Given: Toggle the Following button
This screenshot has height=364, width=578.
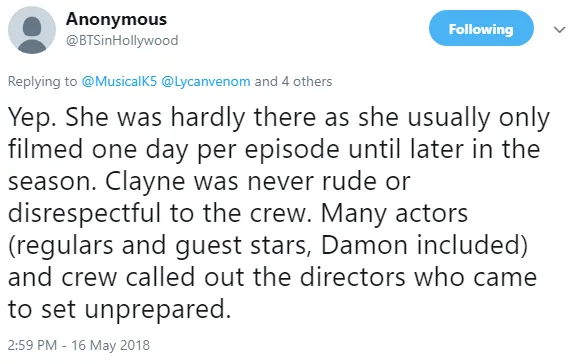Looking at the screenshot, I should pyautogui.click(x=481, y=28).
